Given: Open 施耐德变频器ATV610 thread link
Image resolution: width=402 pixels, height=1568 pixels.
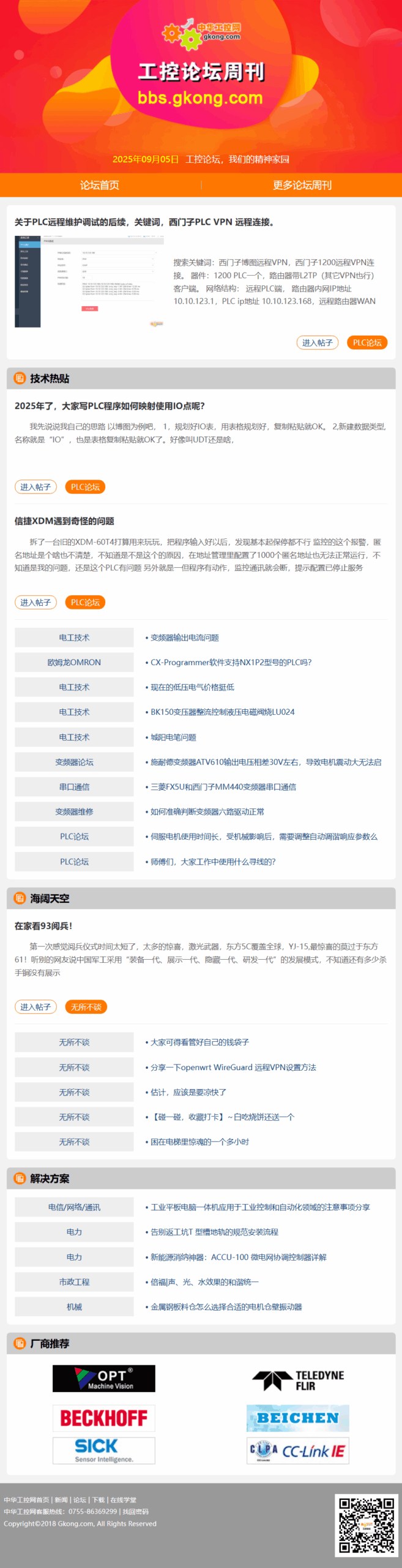Looking at the screenshot, I should click(x=266, y=762).
